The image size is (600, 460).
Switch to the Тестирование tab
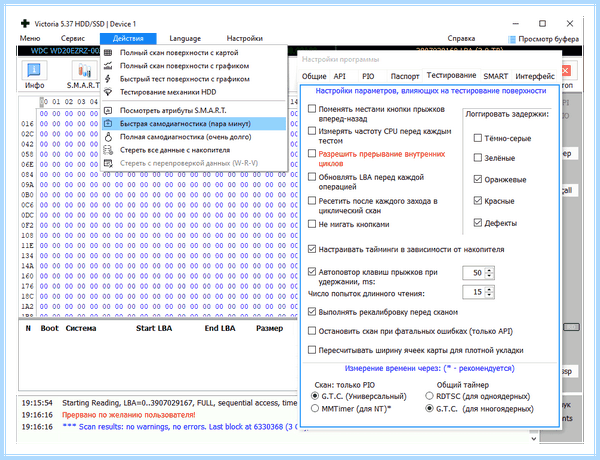tap(452, 75)
